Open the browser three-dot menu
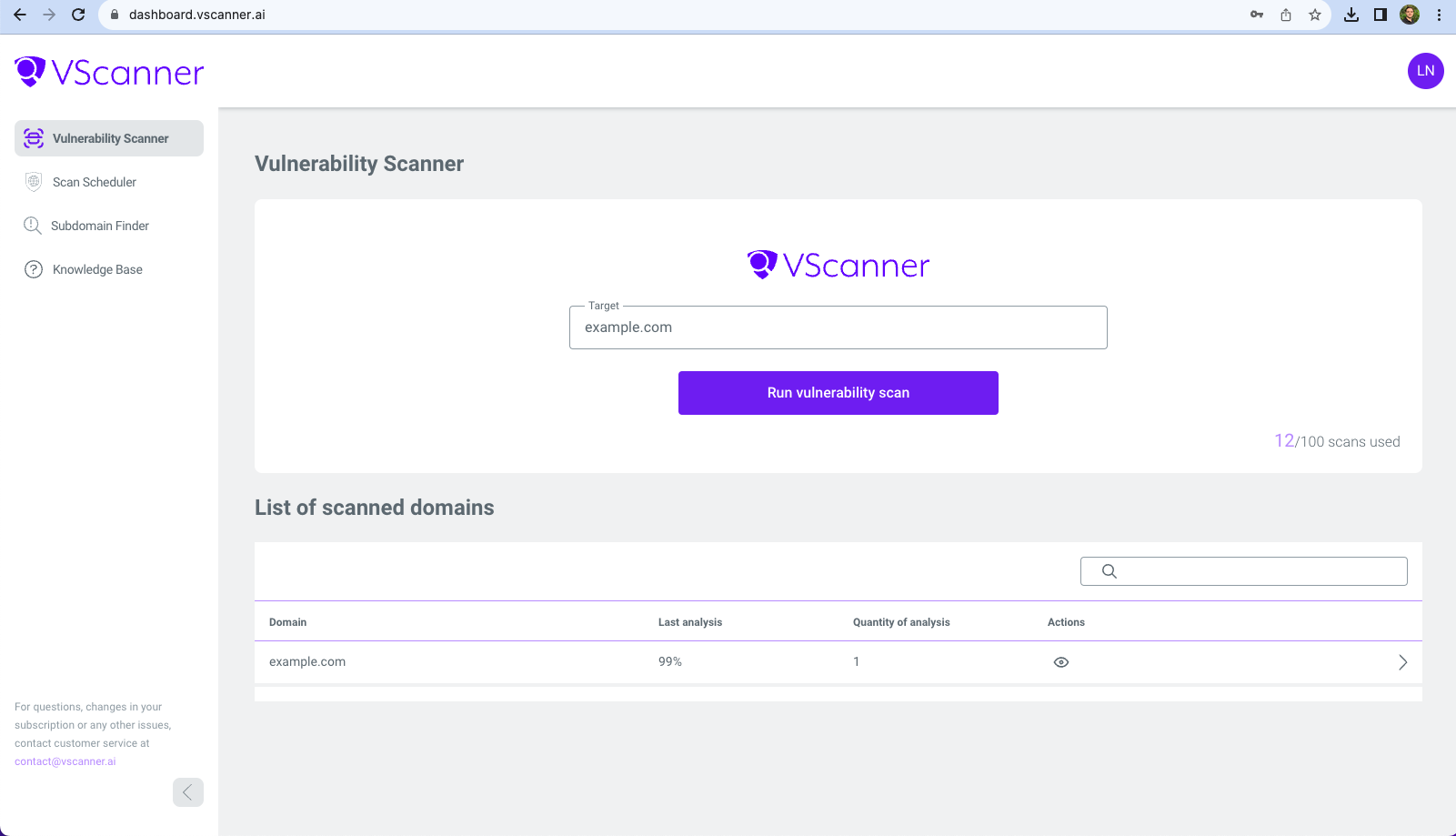The width and height of the screenshot is (1456, 836). [1439, 15]
